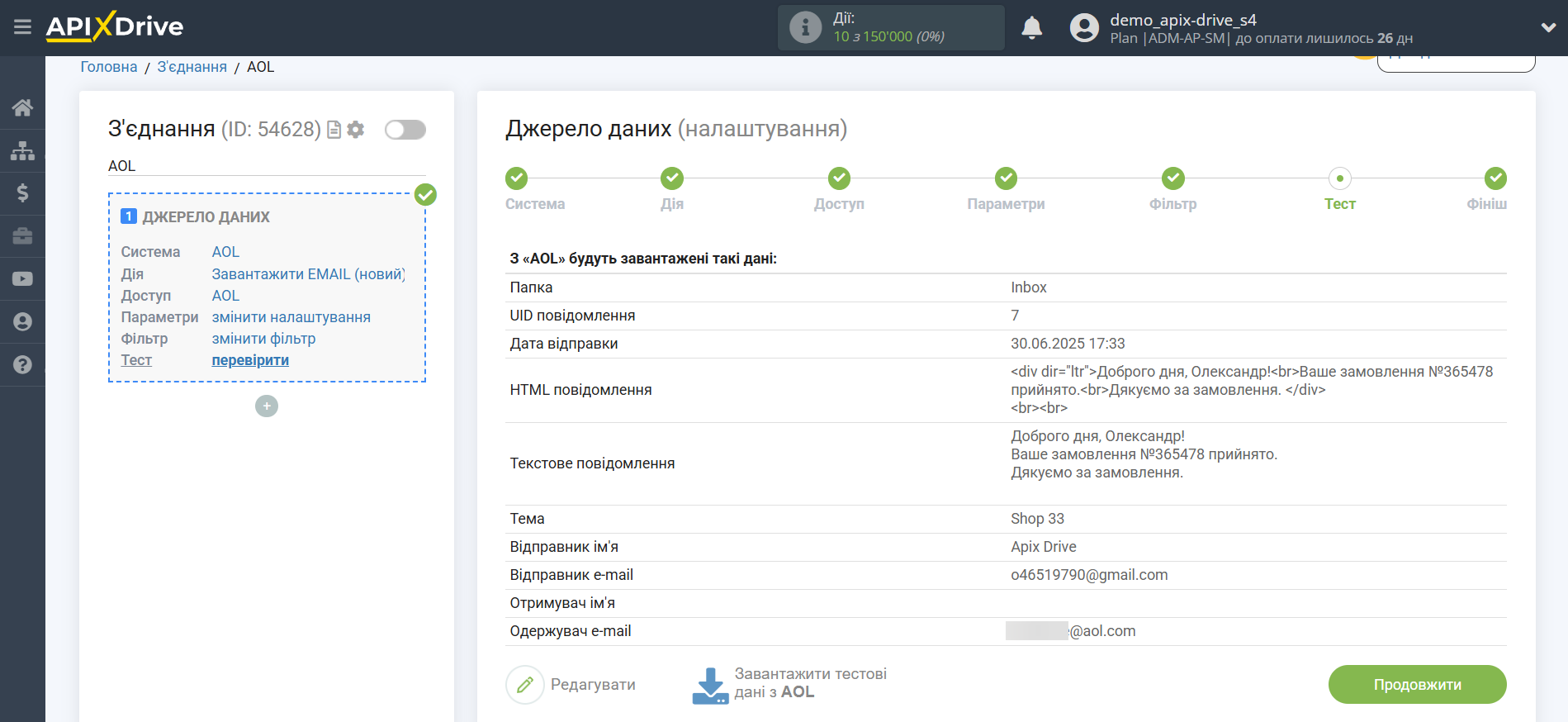Click the перевірити test link
Image resolution: width=1568 pixels, height=722 pixels.
250,360
